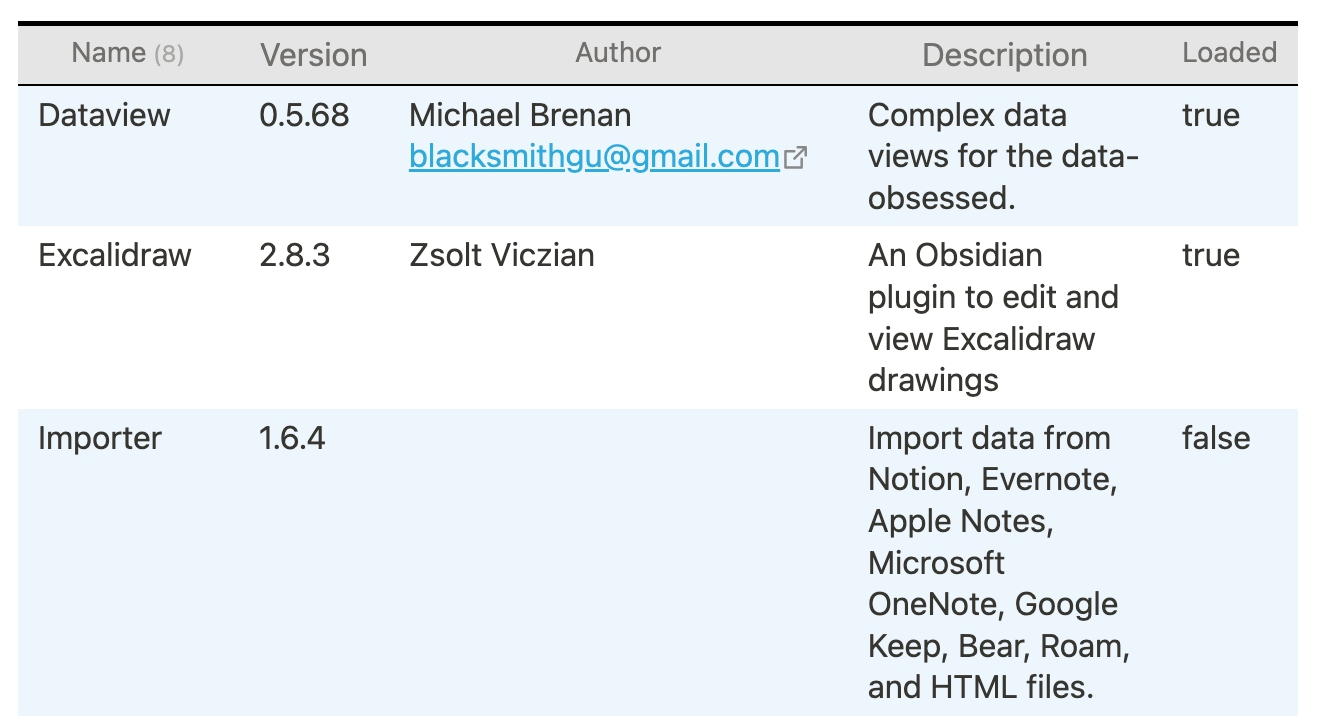Click the Excalidraw plugin name cell
1328x722 pixels.
tap(115, 255)
